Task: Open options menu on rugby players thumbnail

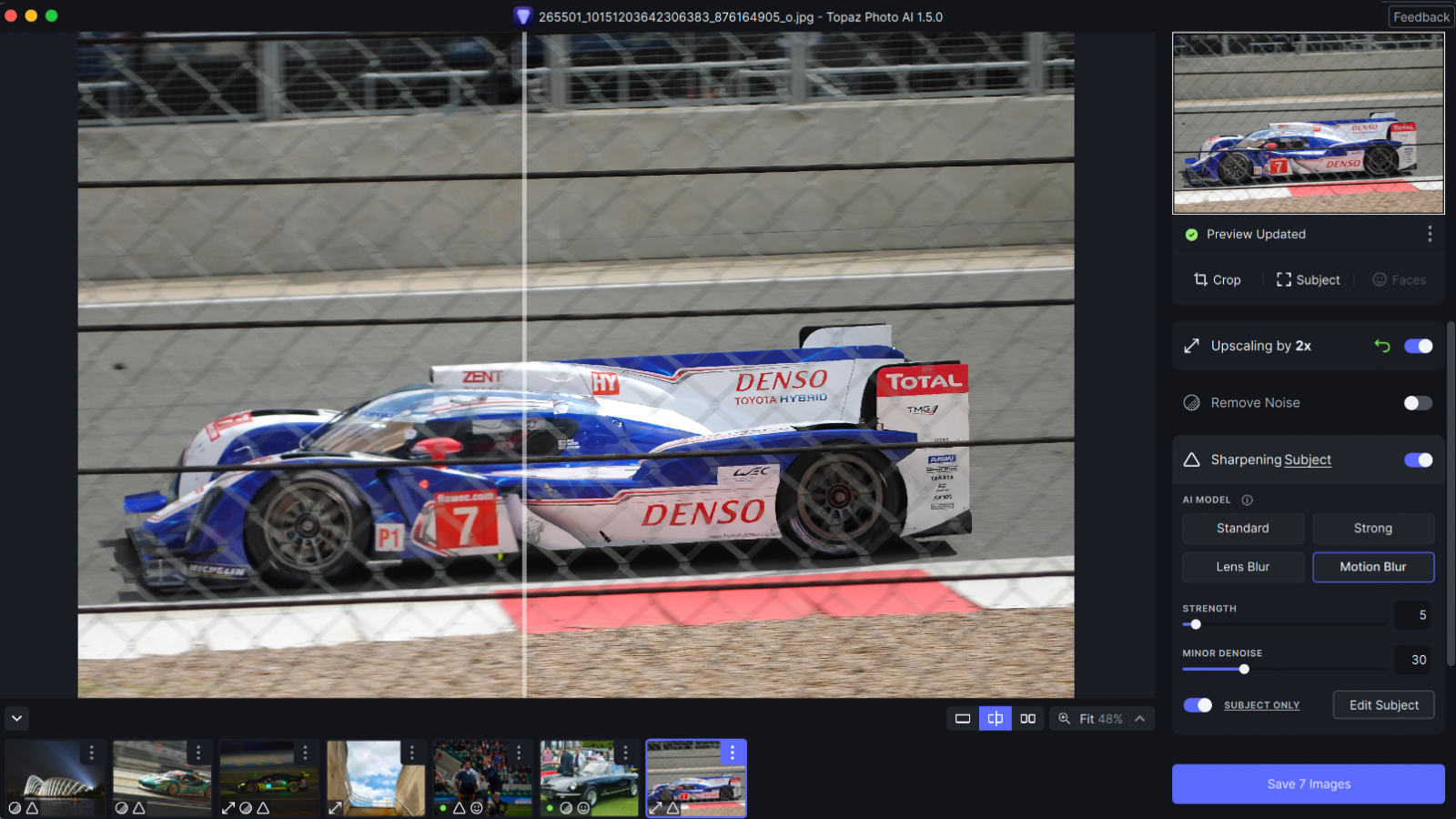Action: coord(519,753)
